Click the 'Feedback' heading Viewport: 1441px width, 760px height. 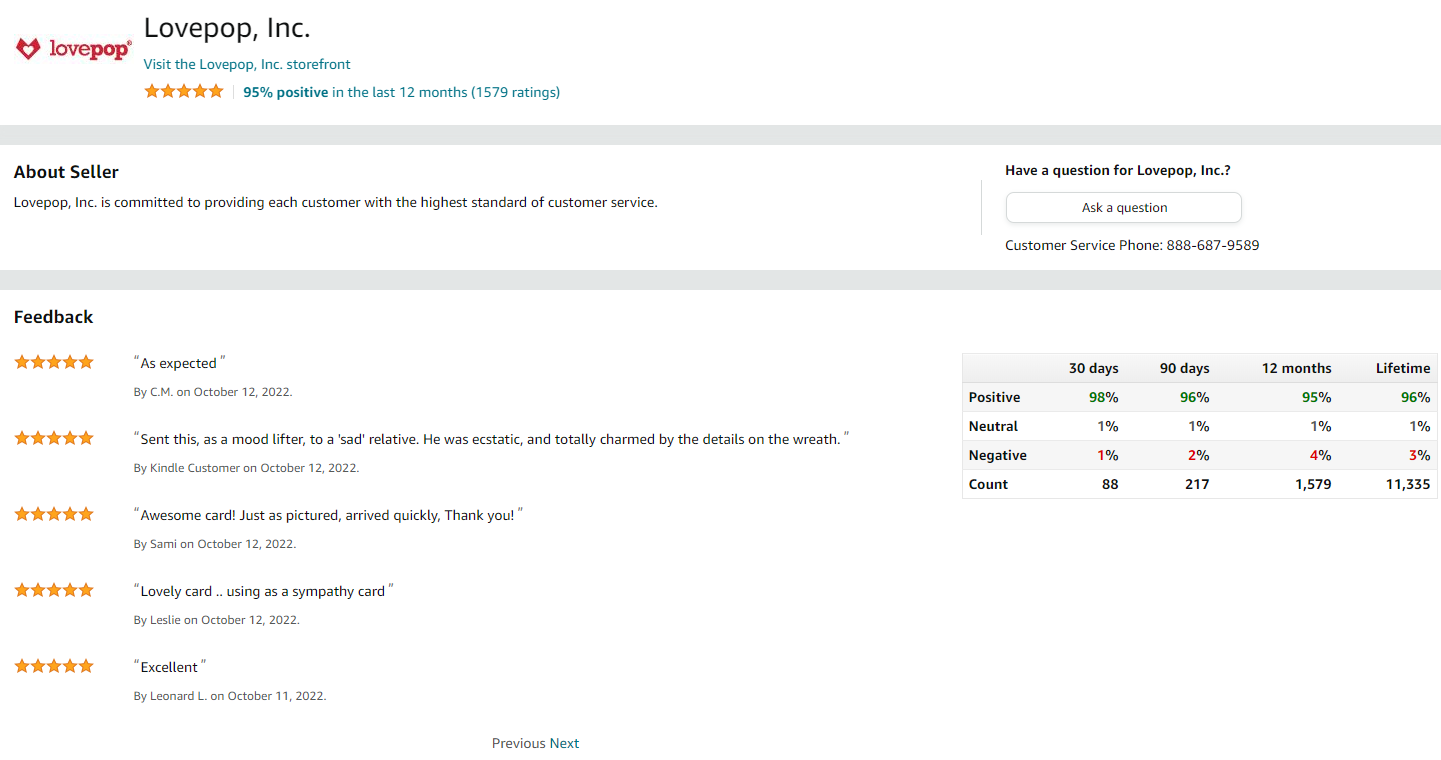coord(53,317)
